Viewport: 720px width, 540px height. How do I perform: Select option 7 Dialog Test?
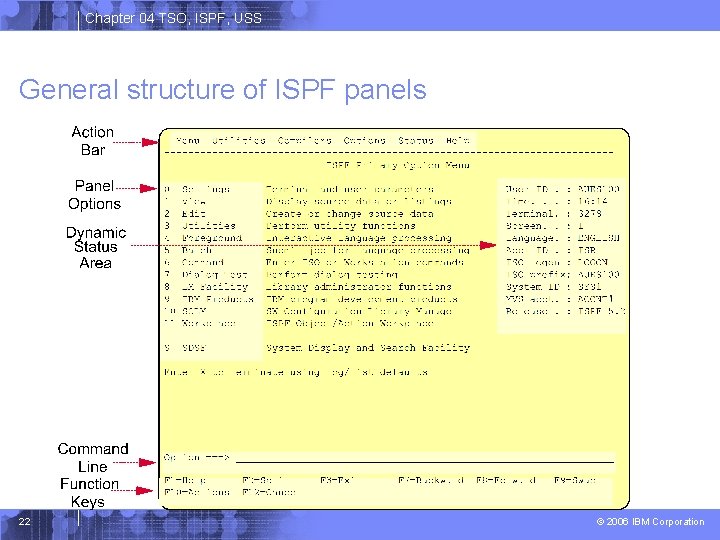206,275
